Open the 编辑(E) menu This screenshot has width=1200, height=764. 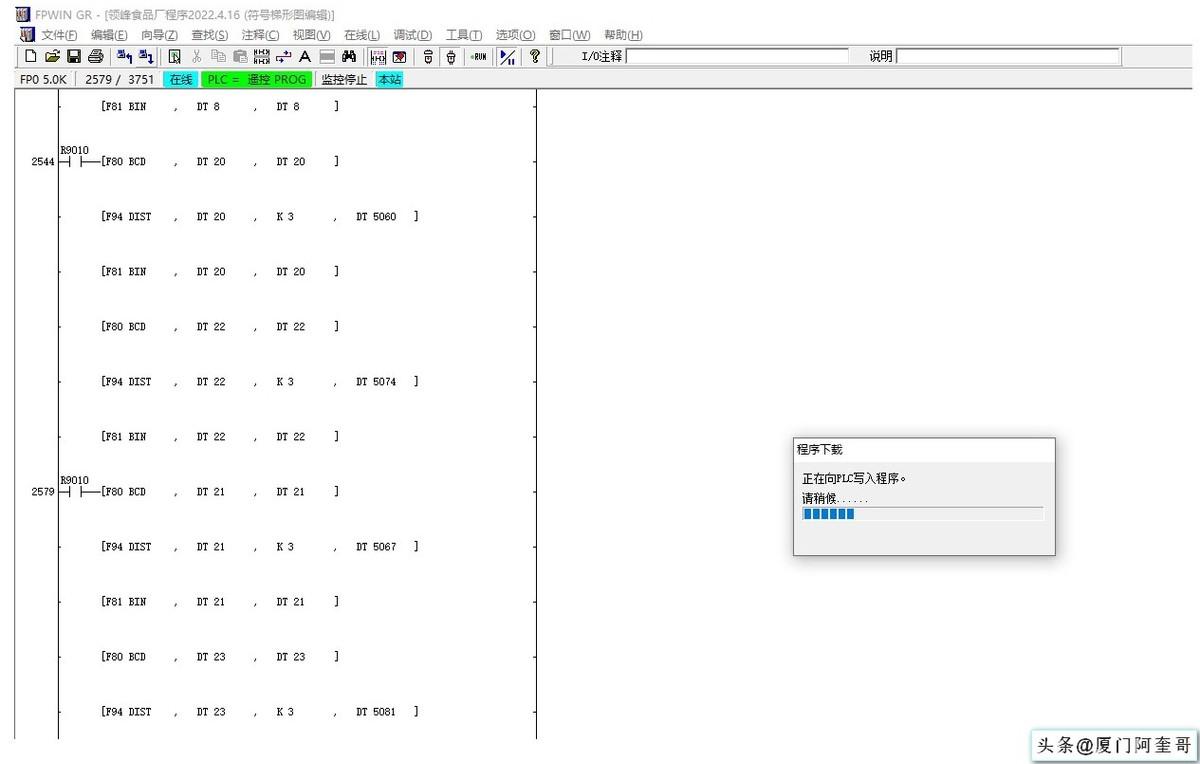[109, 35]
